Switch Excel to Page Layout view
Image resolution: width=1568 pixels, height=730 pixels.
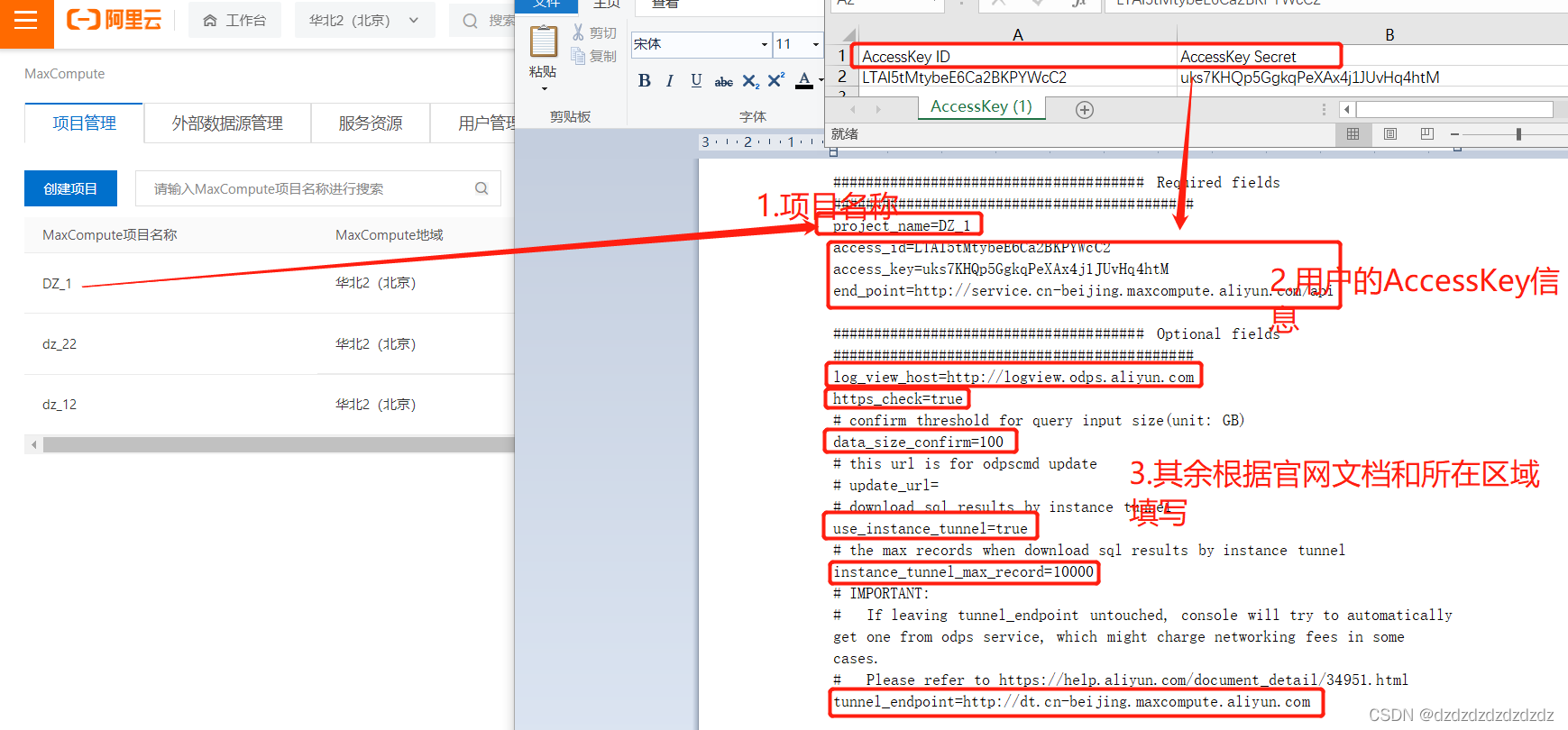pos(1390,133)
